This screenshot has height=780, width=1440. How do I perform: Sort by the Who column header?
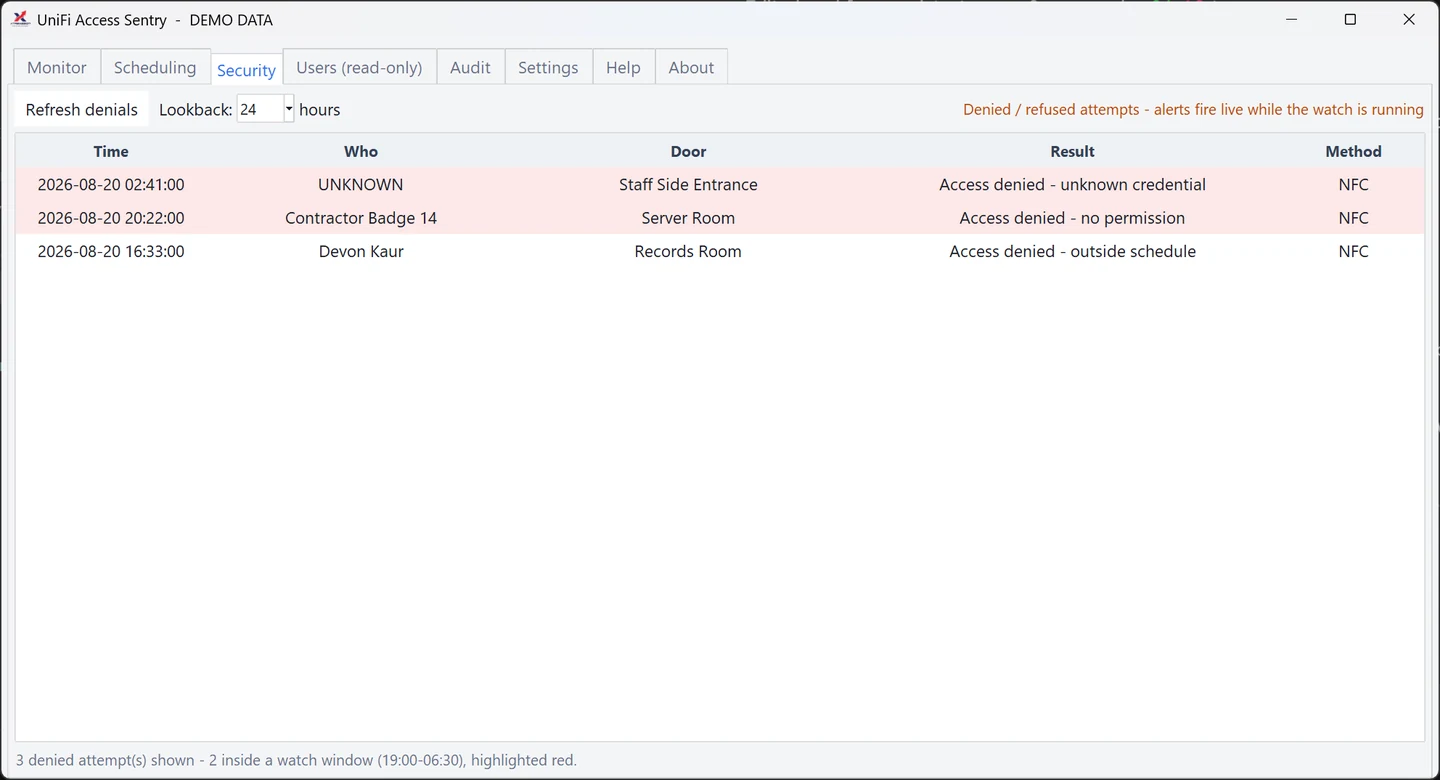[361, 151]
